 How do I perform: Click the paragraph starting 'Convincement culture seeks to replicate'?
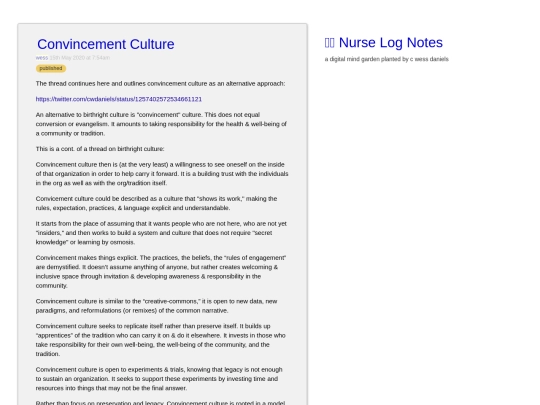160,340
